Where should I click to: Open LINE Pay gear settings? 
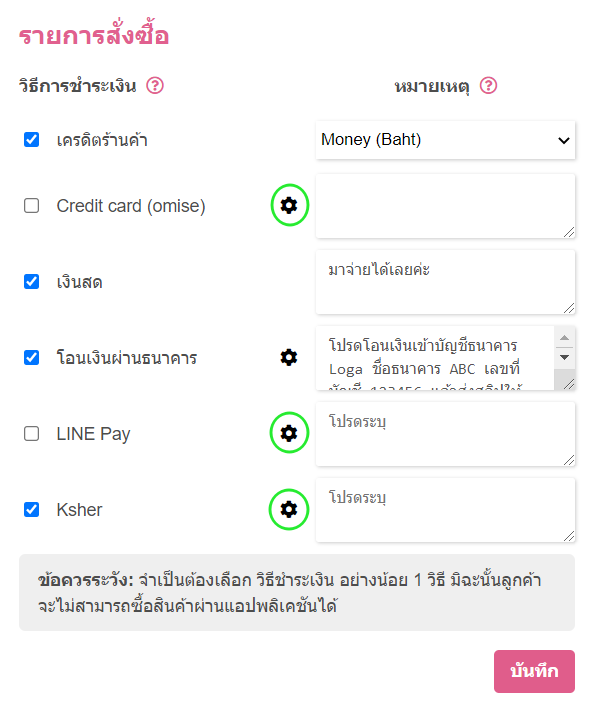coord(289,433)
